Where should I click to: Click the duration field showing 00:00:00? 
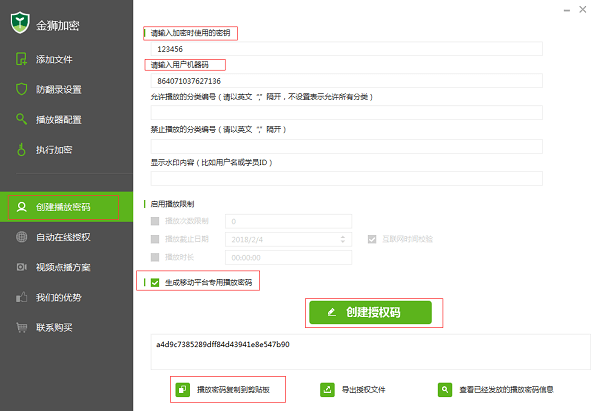(x=289, y=258)
